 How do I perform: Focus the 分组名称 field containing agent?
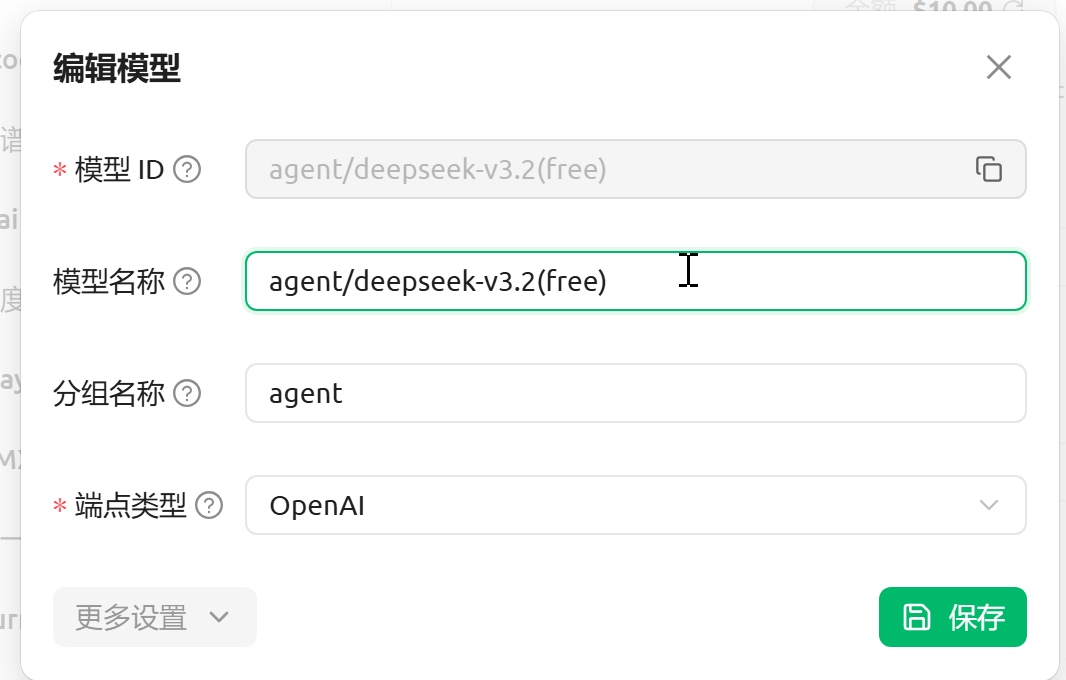coord(635,393)
